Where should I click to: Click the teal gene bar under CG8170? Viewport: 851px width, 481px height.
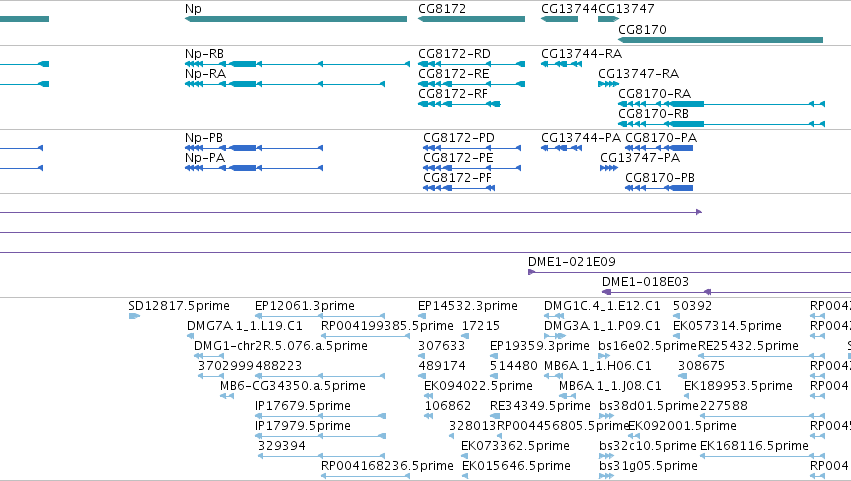tap(720, 40)
